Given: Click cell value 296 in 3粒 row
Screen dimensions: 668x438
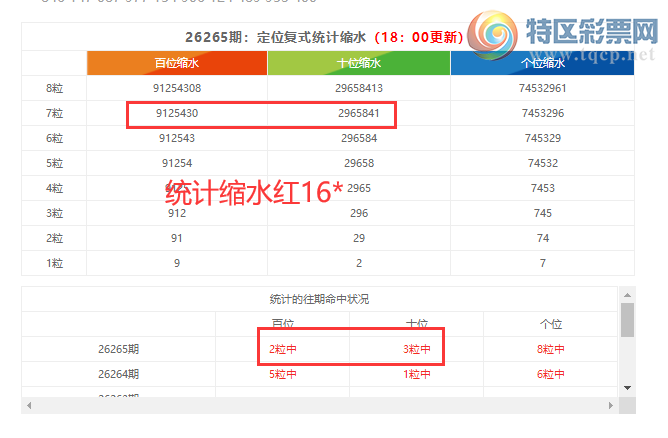Looking at the screenshot, I should 359,213.
